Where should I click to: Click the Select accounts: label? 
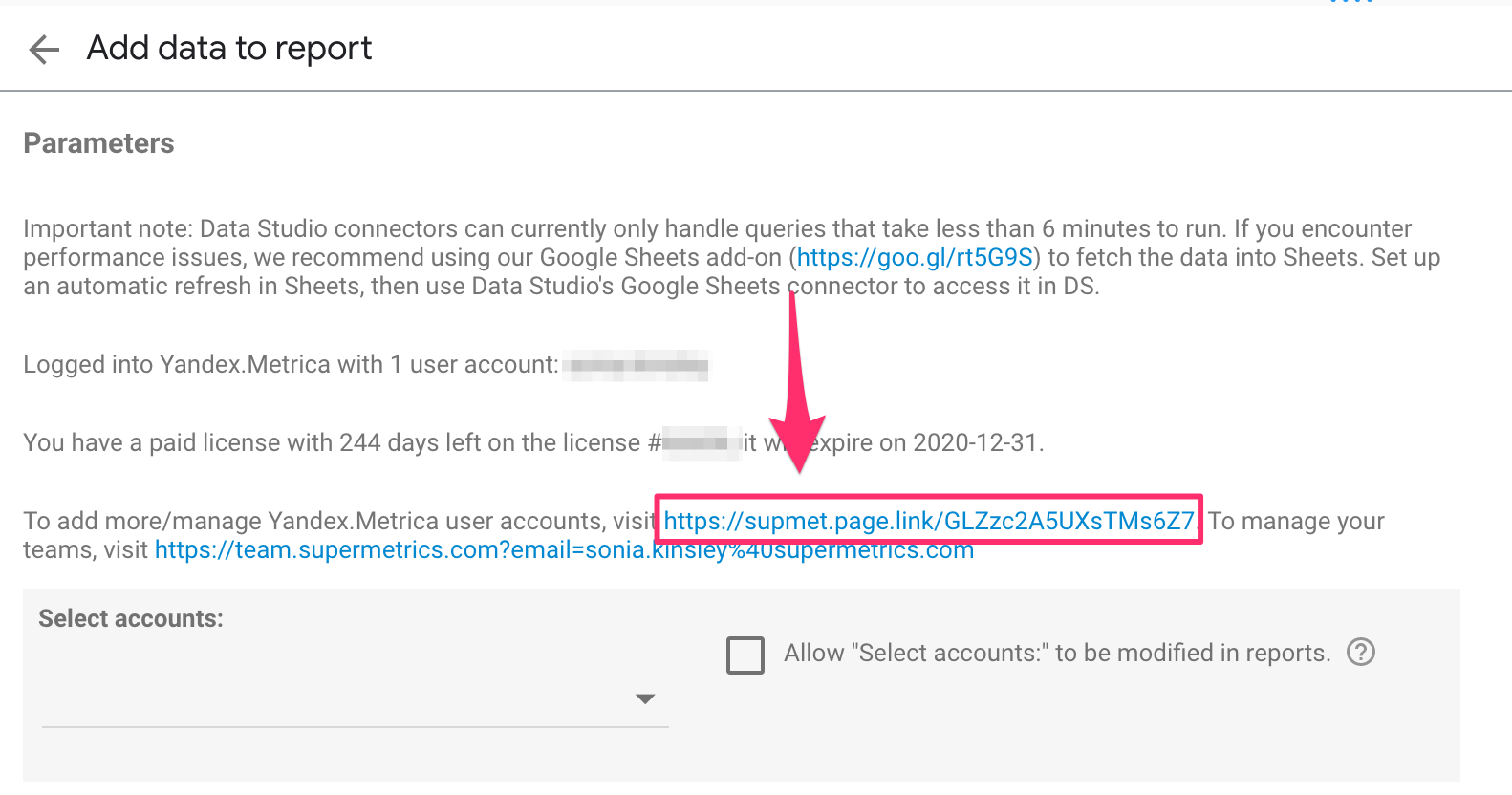pos(131,618)
